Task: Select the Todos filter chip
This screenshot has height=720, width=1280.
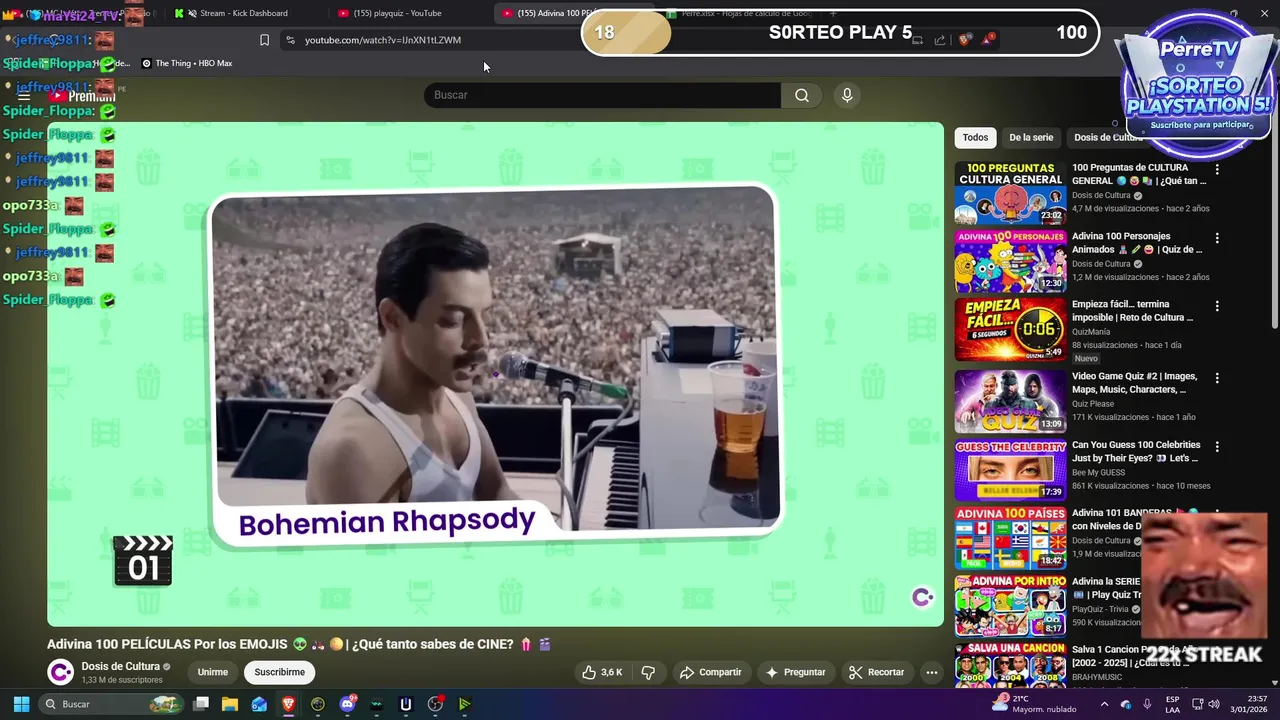Action: [x=975, y=137]
